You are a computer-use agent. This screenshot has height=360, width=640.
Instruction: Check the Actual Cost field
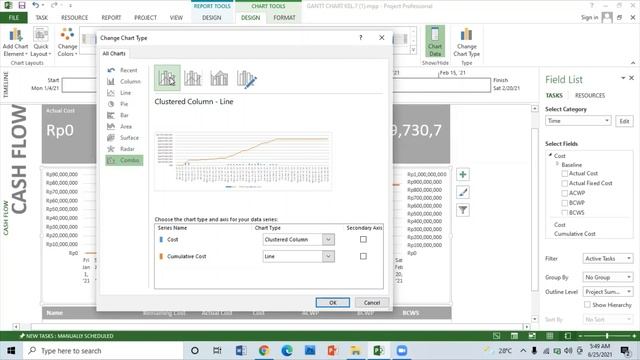coord(564,173)
